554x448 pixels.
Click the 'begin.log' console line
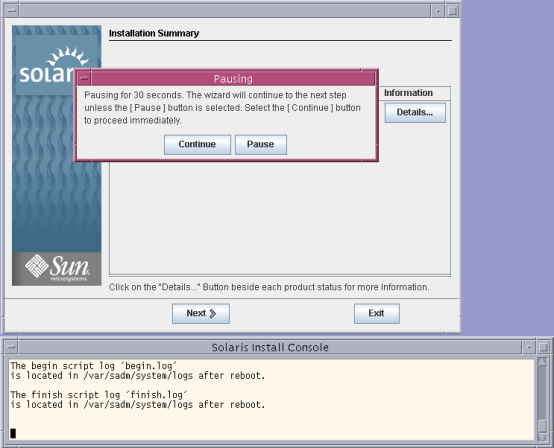coord(94,366)
